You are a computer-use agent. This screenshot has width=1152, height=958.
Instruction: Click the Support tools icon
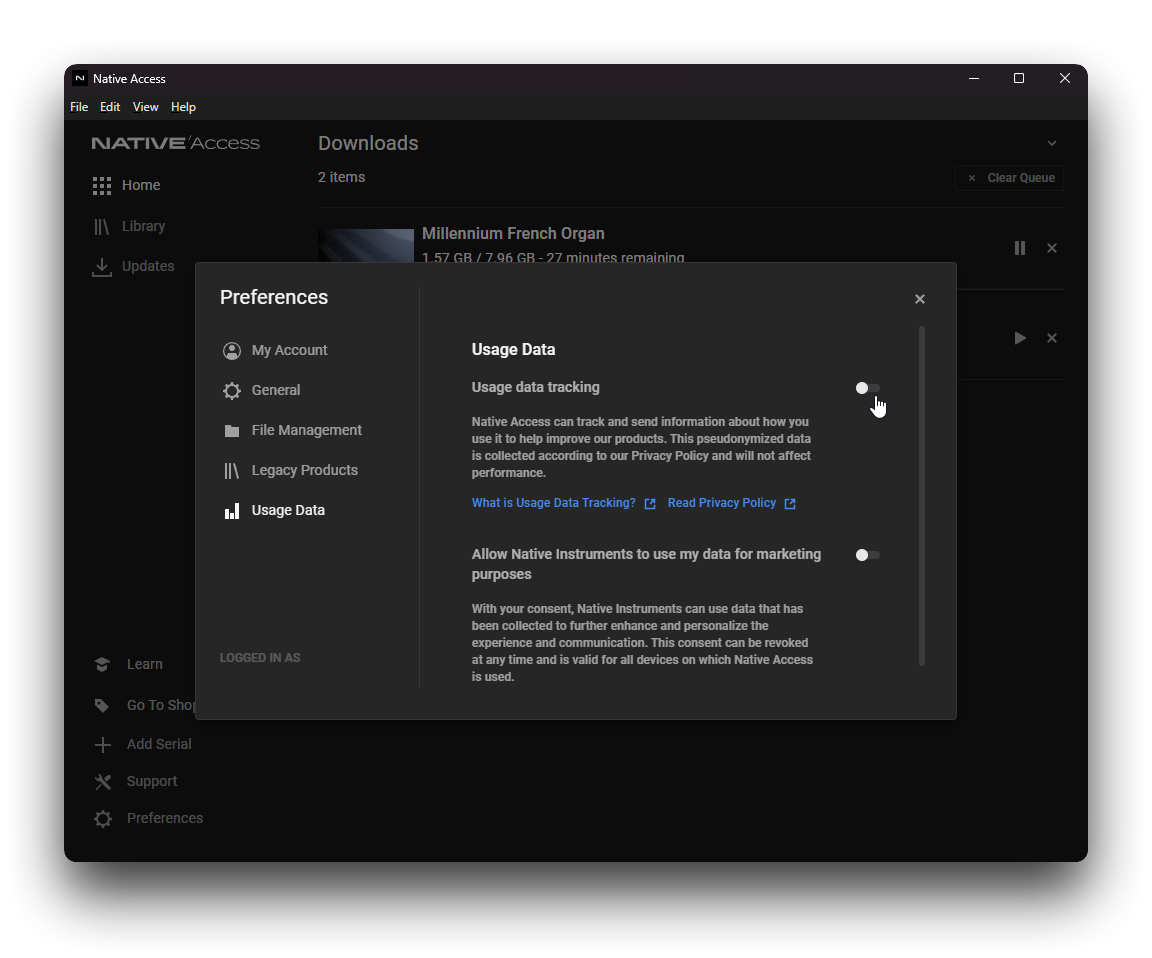103,782
